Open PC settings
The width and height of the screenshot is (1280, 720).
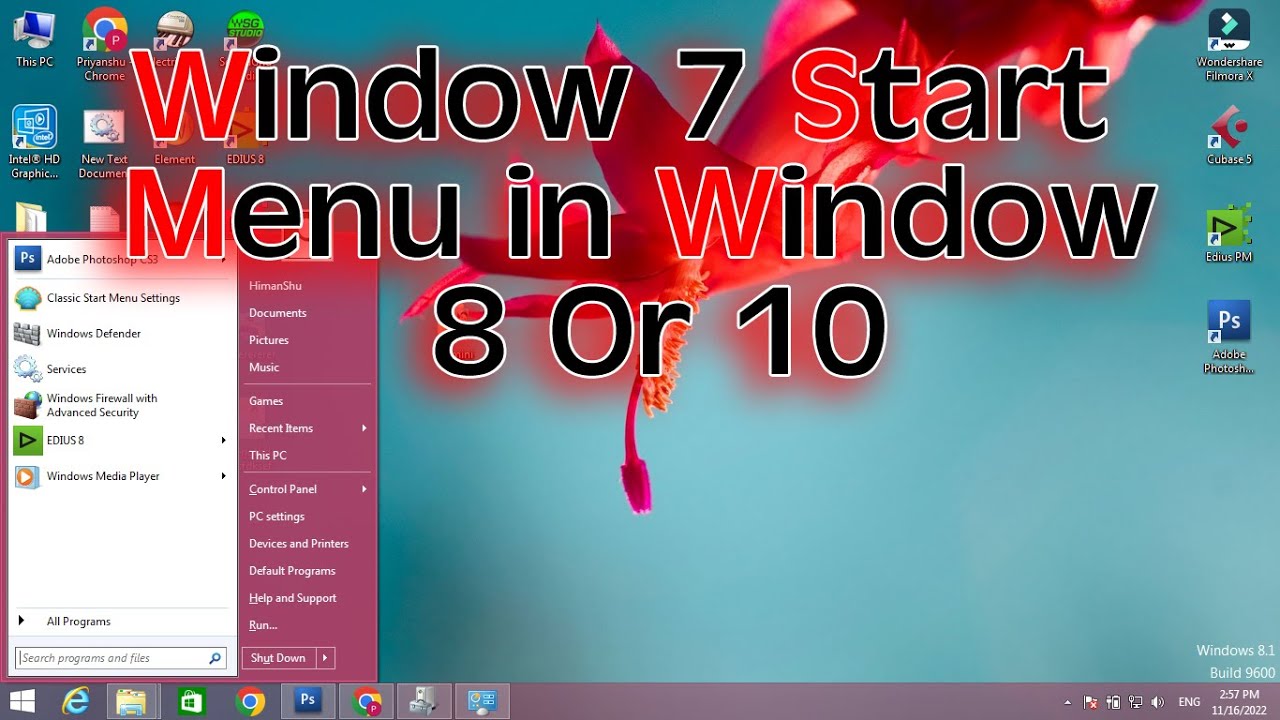(277, 516)
